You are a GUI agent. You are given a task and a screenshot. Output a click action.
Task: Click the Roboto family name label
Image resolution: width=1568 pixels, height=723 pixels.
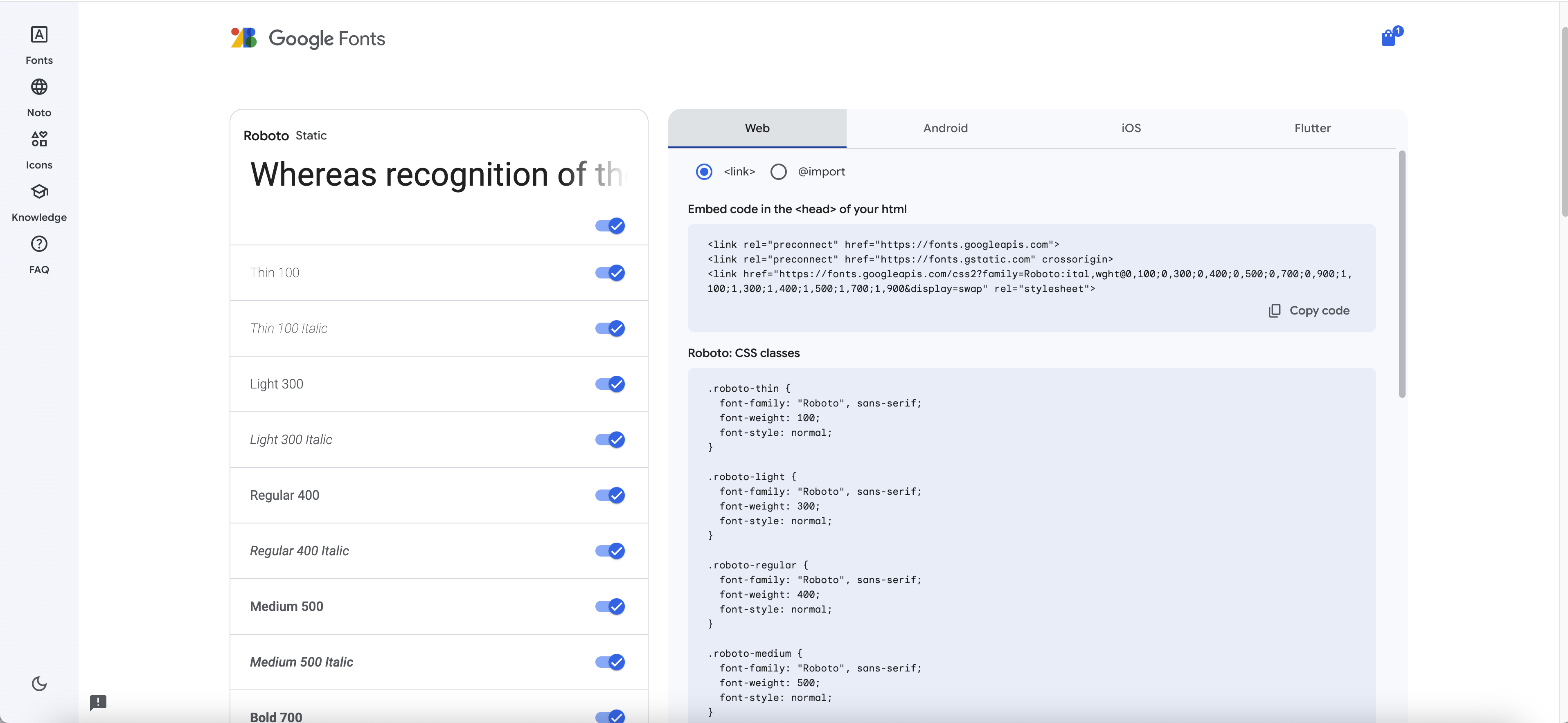(x=266, y=136)
